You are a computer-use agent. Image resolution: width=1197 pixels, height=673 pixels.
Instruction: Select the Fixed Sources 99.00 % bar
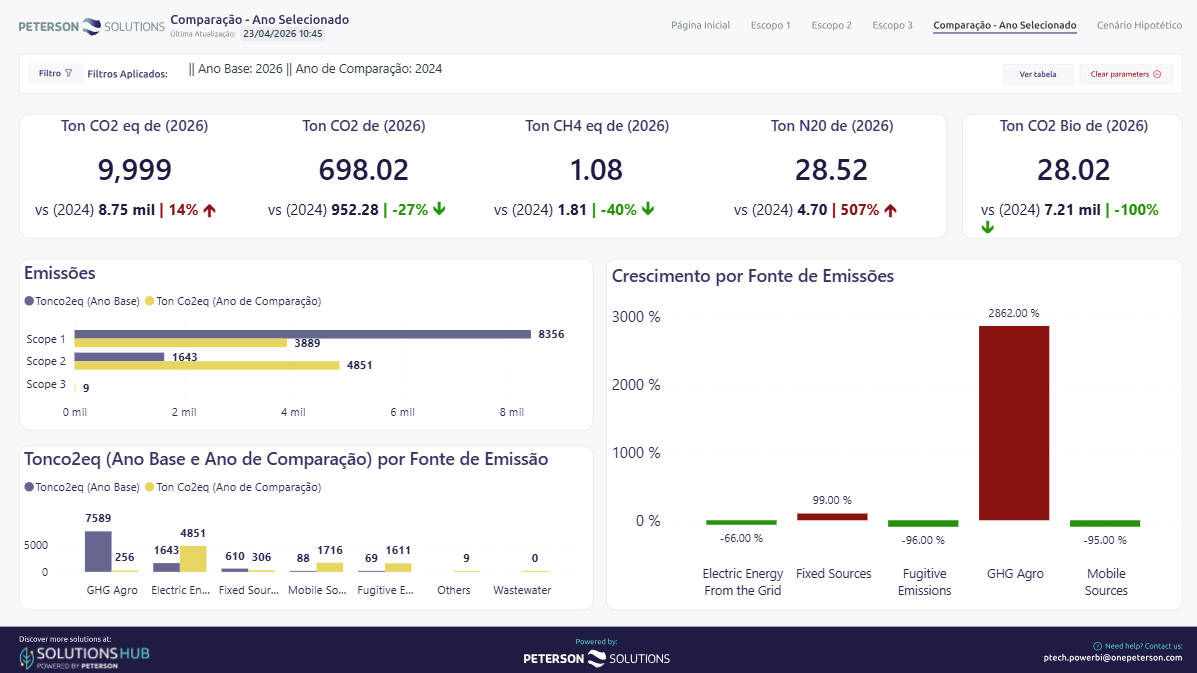click(832, 517)
